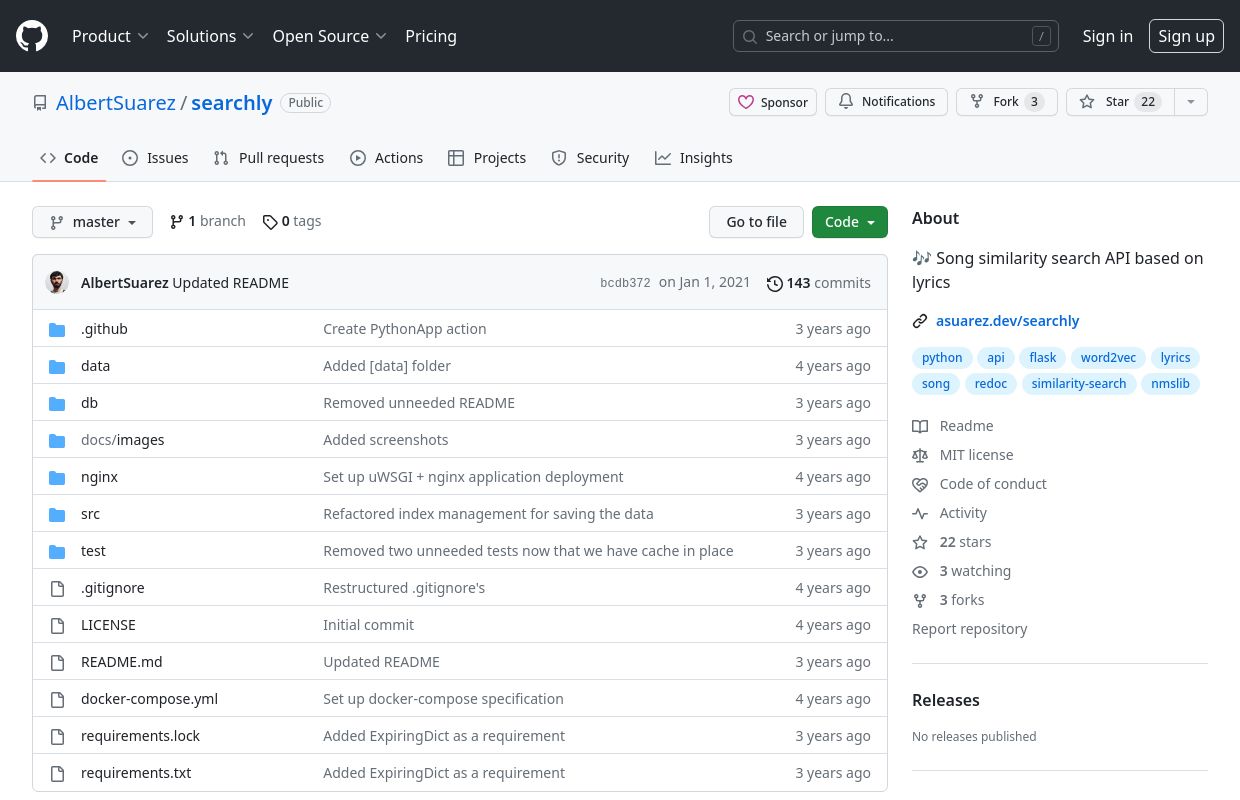
Task: Click the nginx folder icon
Action: [57, 477]
